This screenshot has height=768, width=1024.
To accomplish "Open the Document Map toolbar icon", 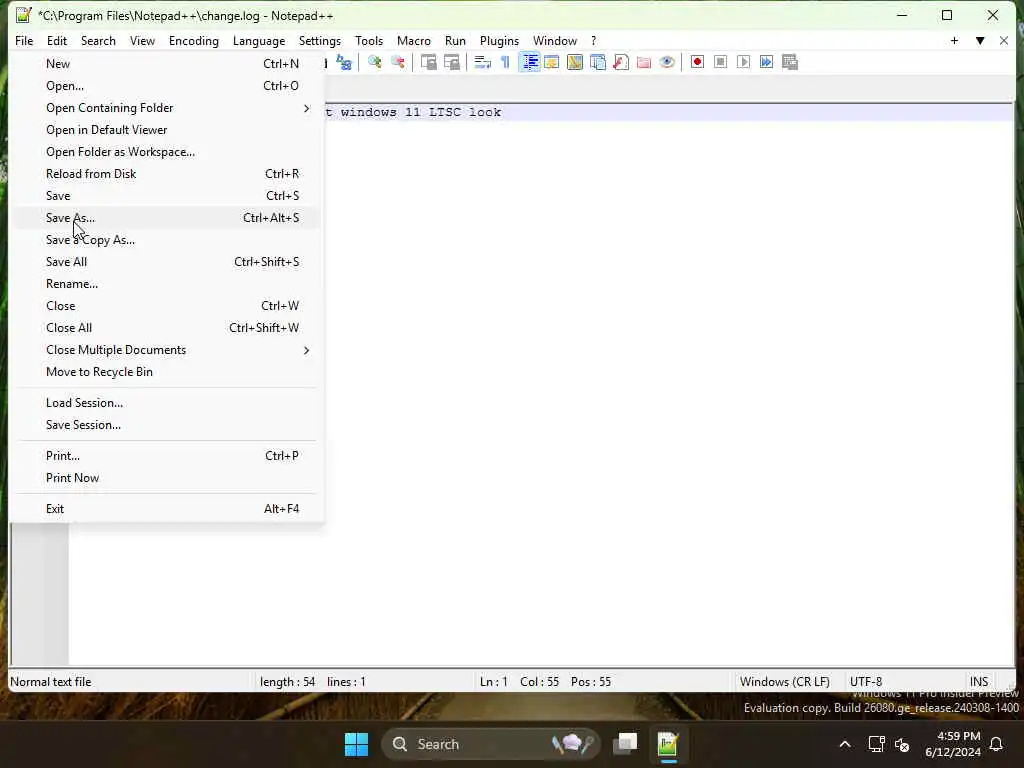I will point(575,62).
